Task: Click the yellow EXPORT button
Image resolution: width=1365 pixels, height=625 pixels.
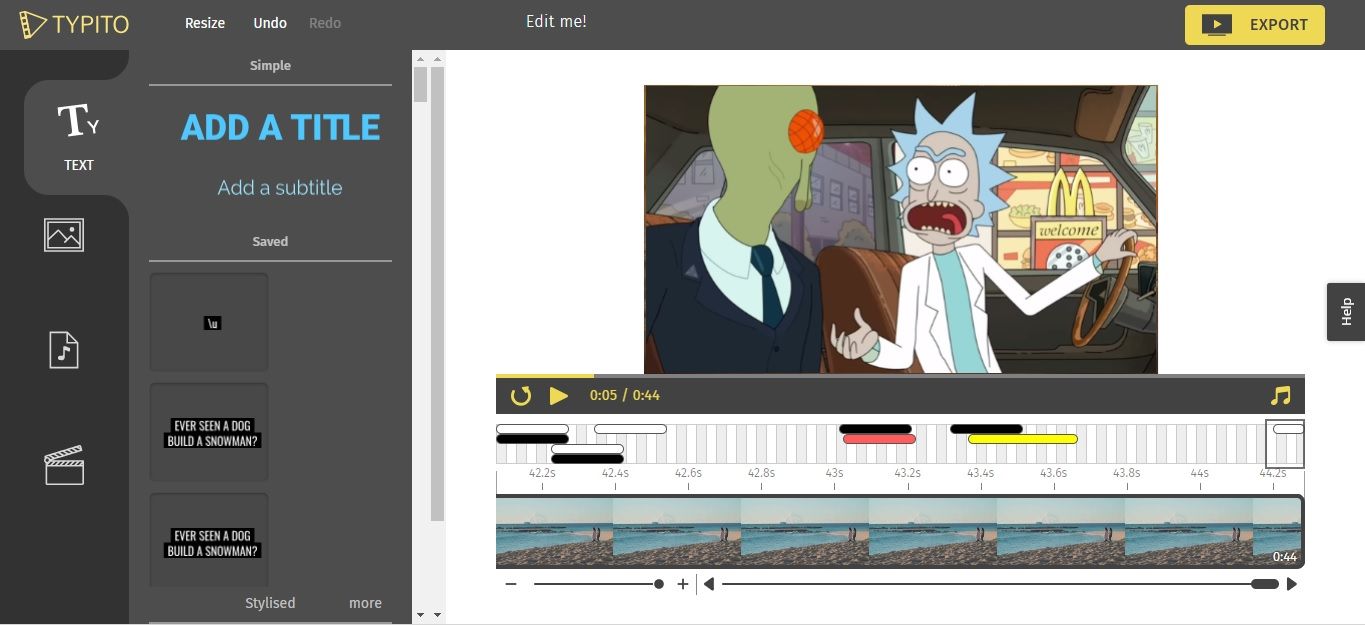Action: 1255,25
